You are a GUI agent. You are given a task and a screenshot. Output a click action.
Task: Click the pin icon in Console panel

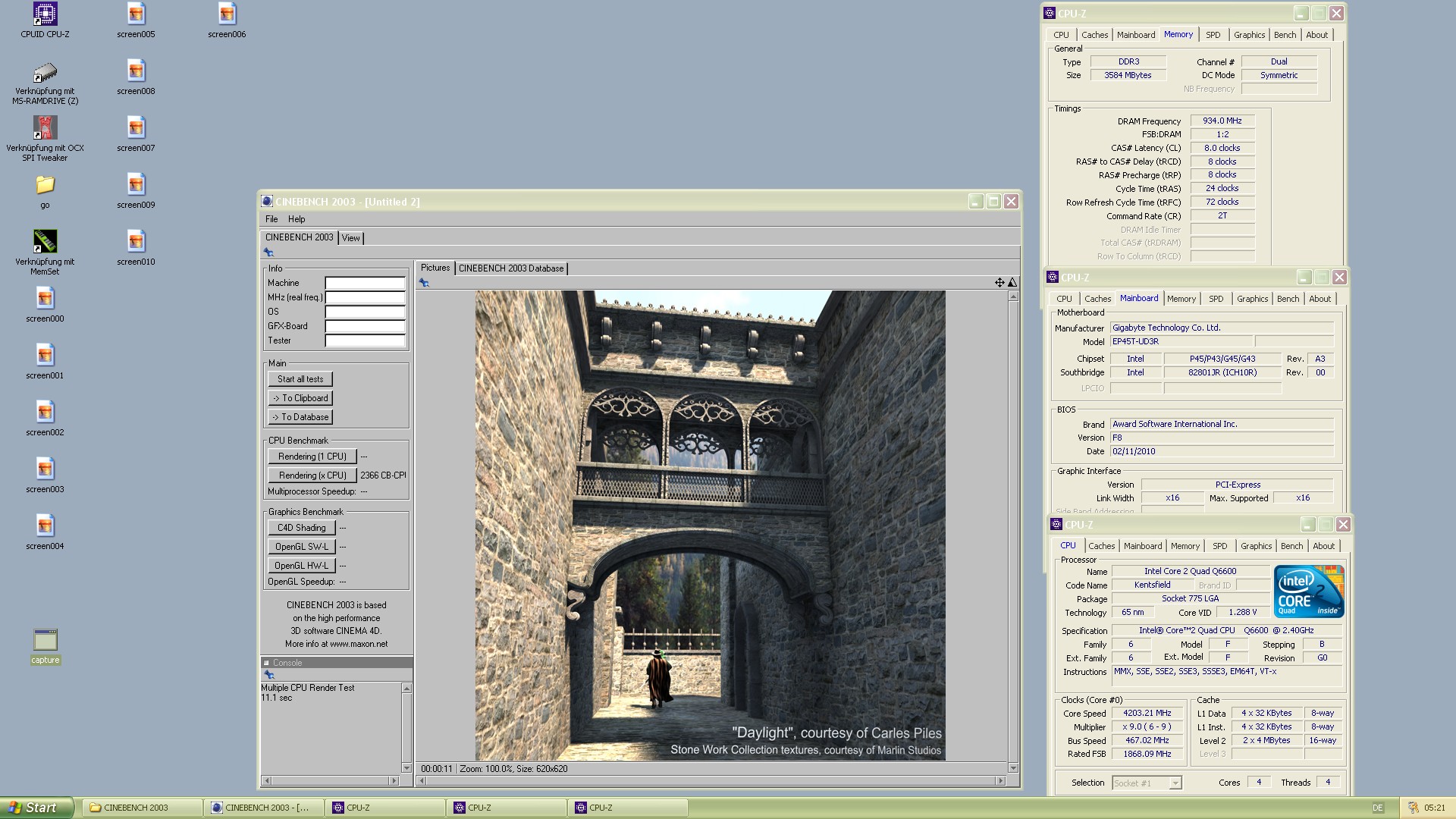pos(268,675)
